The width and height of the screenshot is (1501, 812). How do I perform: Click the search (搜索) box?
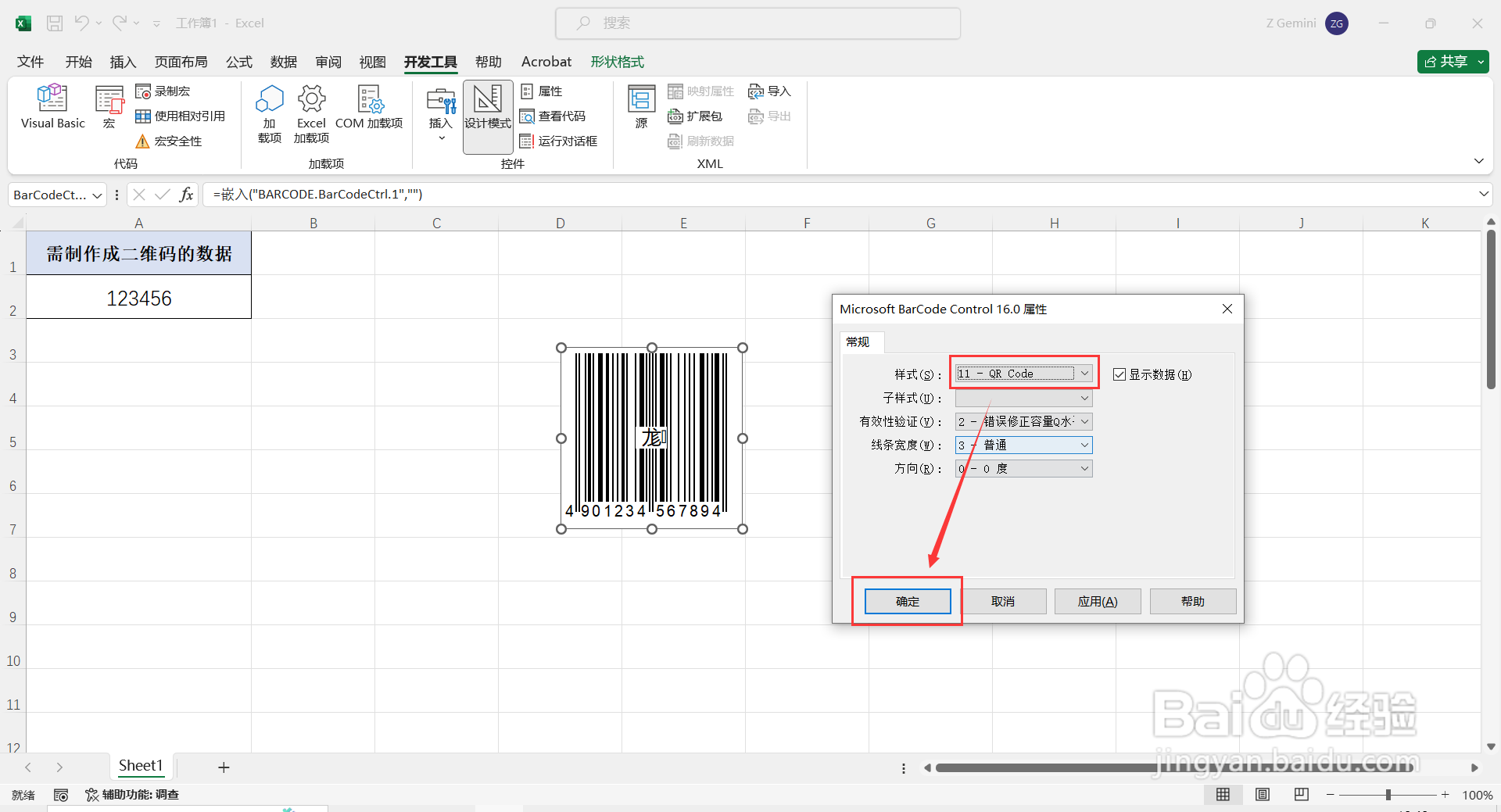click(x=758, y=23)
